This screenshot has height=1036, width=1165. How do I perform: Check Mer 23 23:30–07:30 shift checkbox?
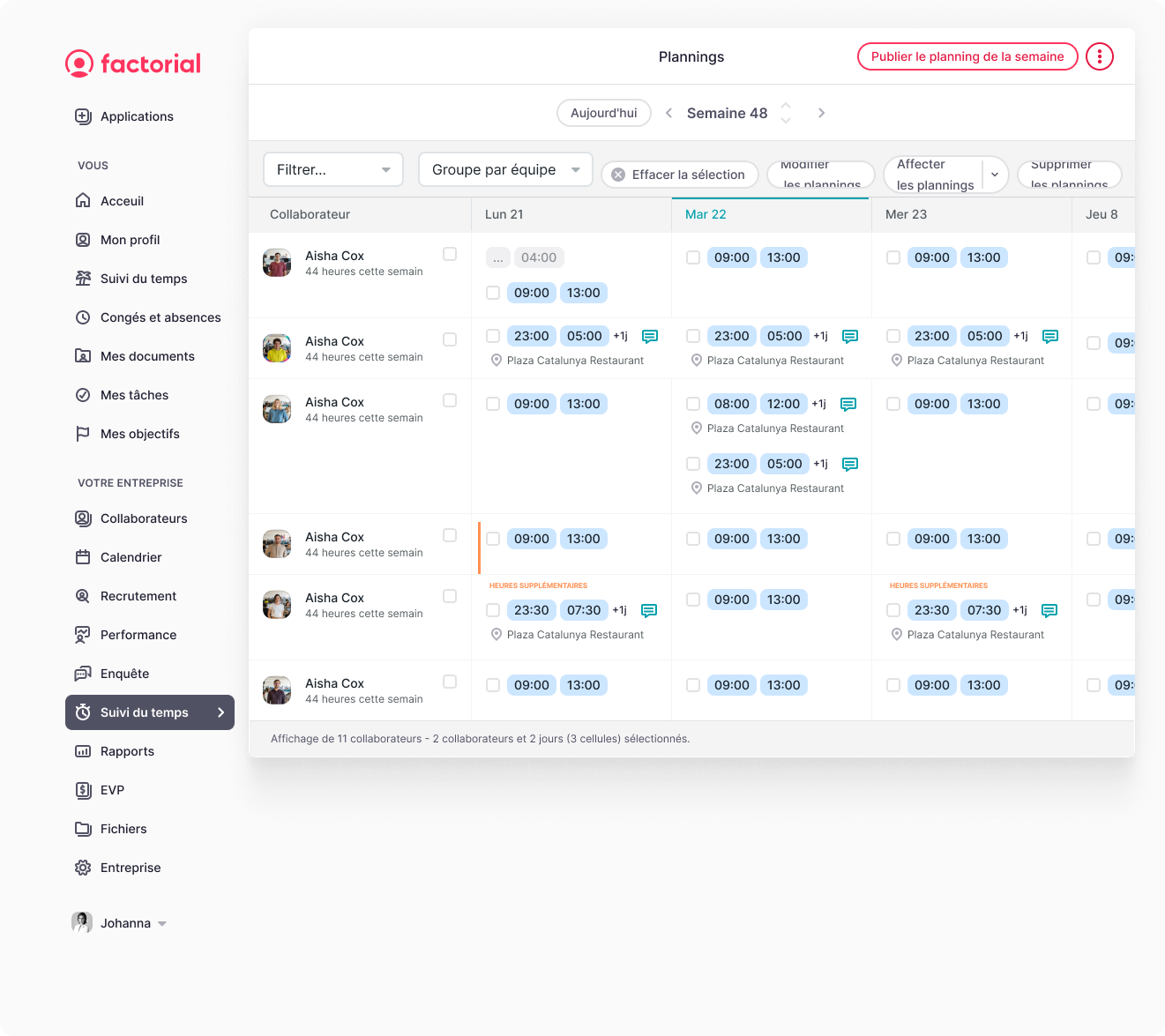[893, 610]
